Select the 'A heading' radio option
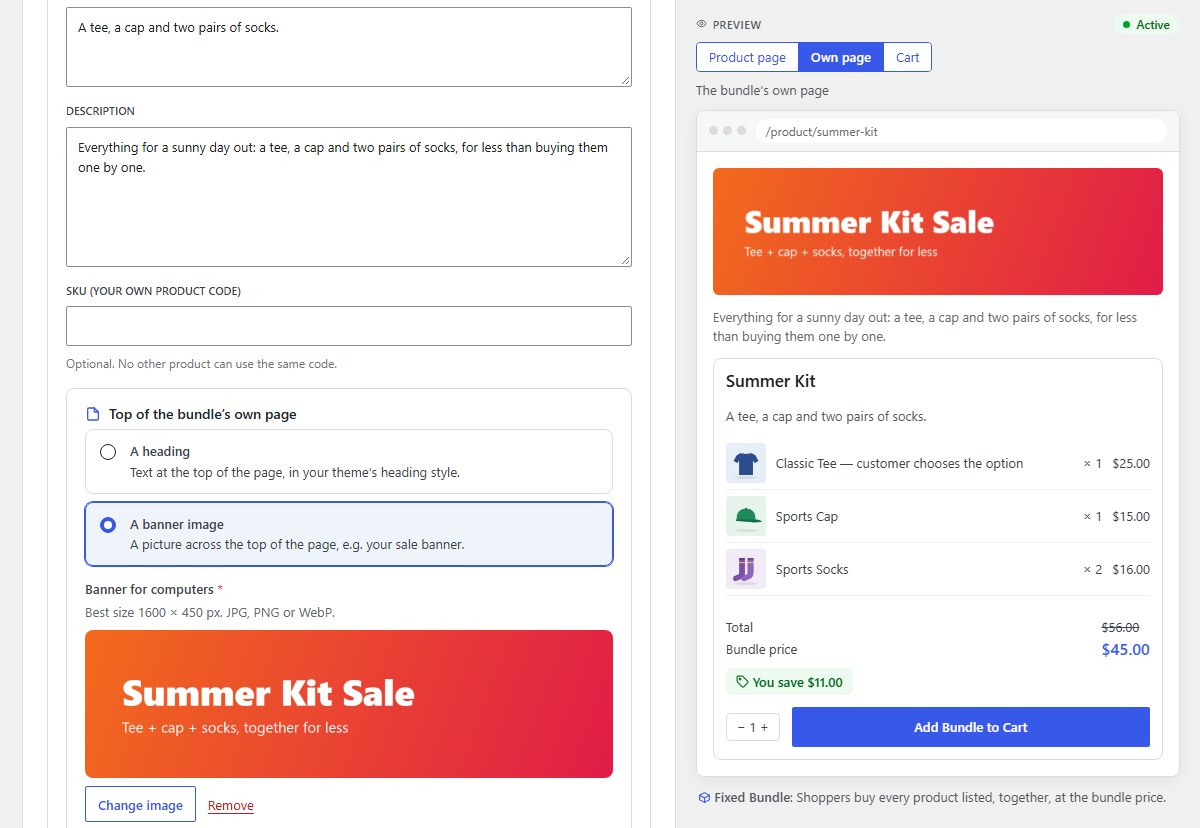 click(x=108, y=452)
